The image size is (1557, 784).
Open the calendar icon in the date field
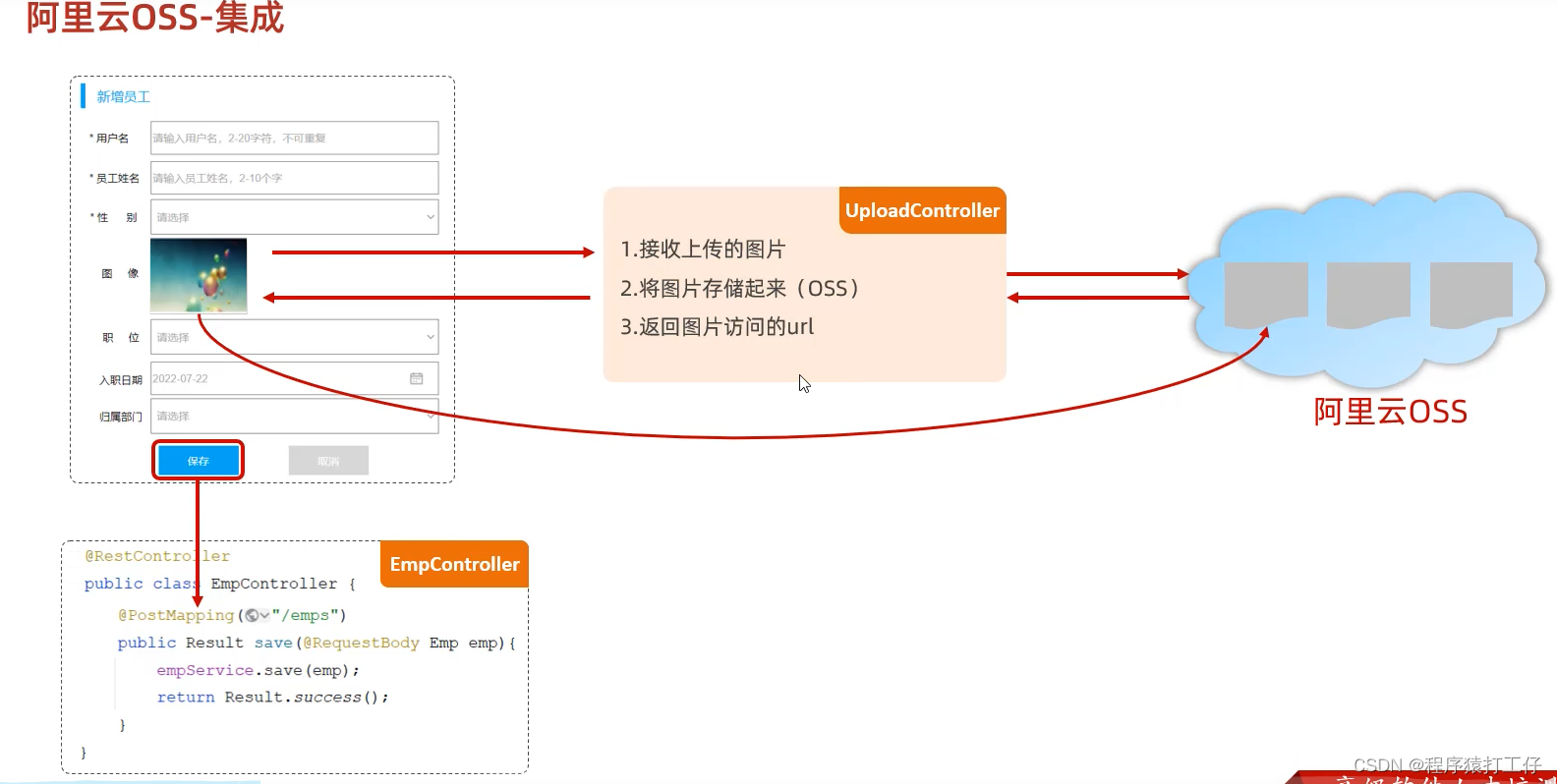coord(417,378)
